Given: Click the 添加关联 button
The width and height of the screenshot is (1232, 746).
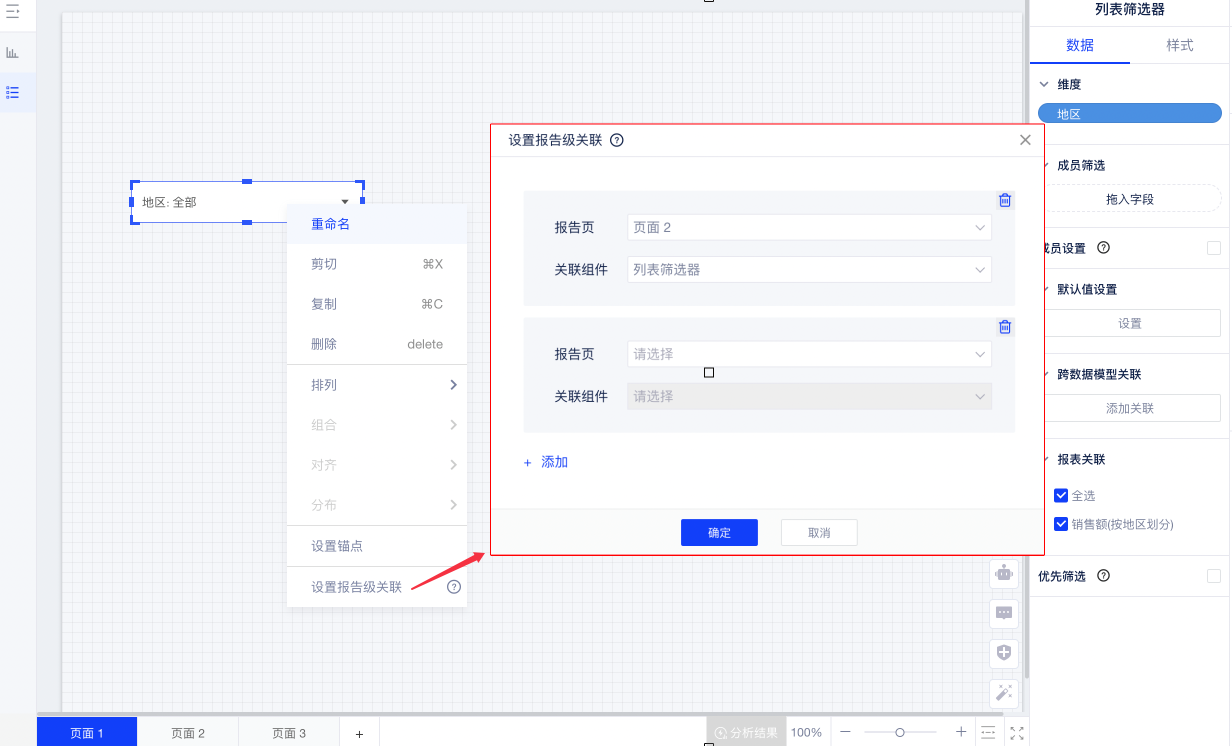Looking at the screenshot, I should tap(1130, 408).
